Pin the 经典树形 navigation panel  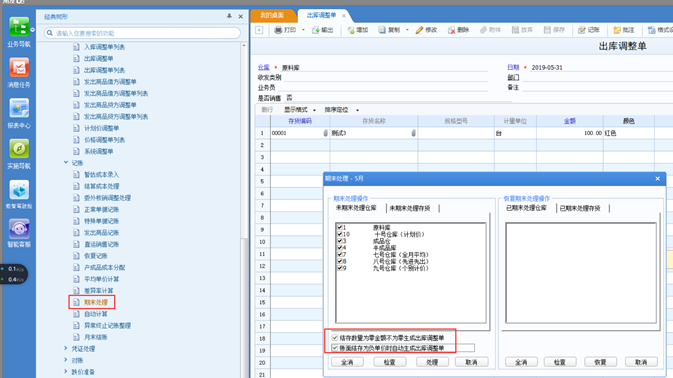click(x=229, y=16)
